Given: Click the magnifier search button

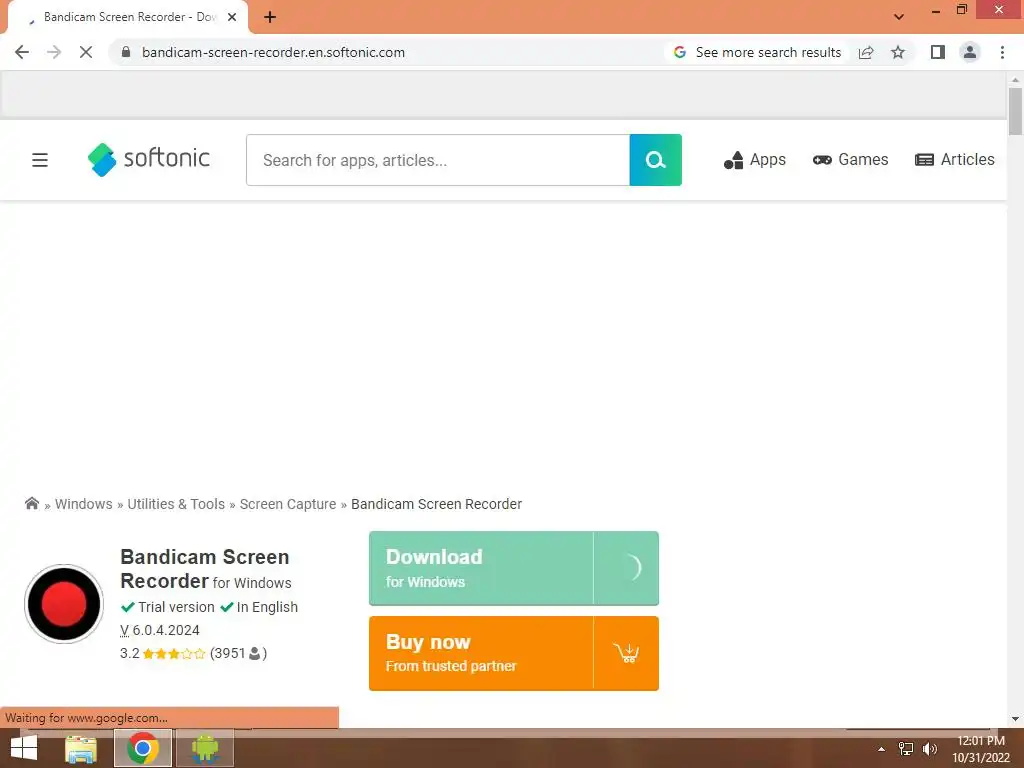Looking at the screenshot, I should tap(656, 160).
